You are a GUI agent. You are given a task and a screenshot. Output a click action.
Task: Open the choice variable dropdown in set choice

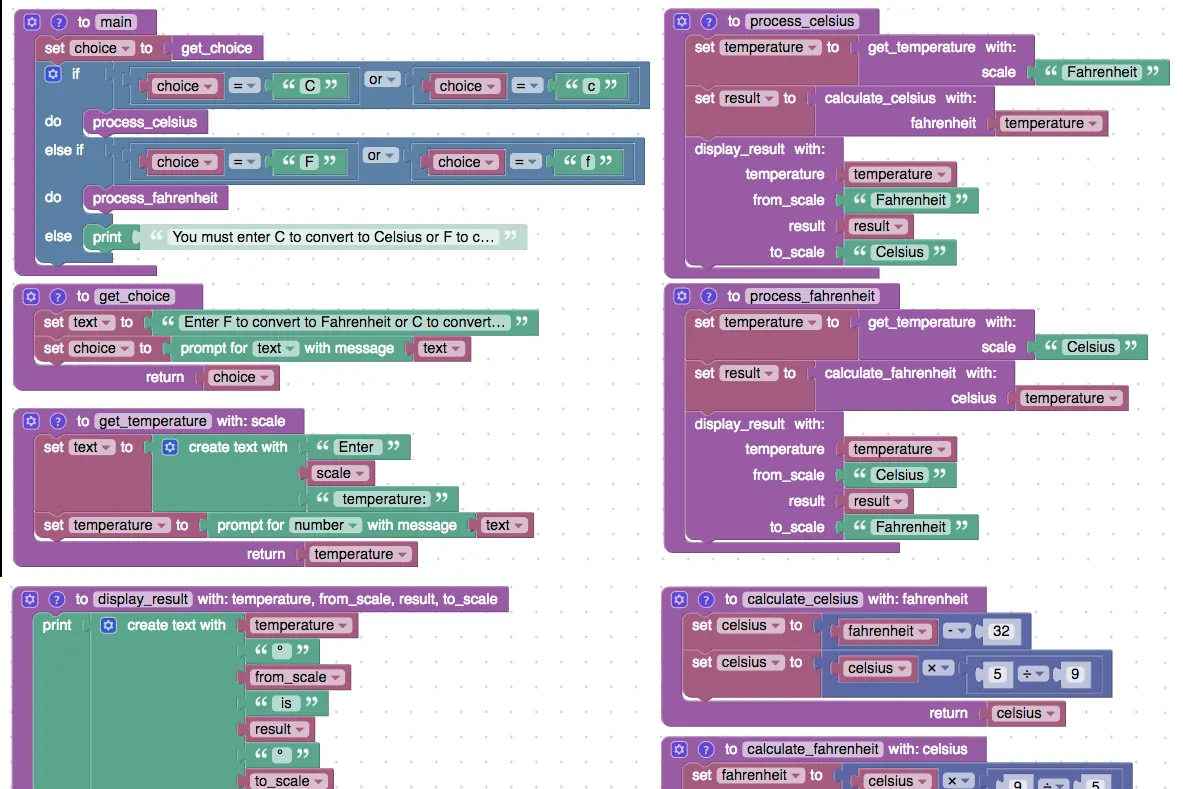coord(102,48)
